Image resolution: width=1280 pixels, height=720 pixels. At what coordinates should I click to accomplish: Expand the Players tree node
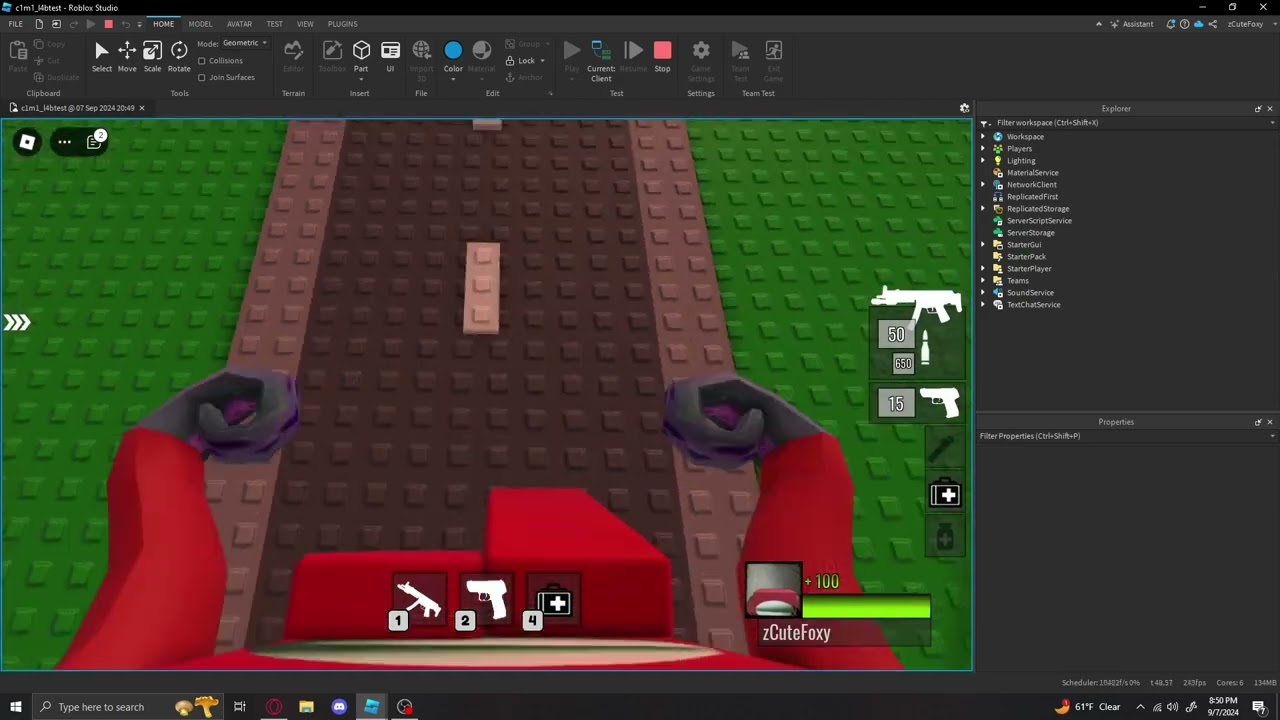pos(983,149)
